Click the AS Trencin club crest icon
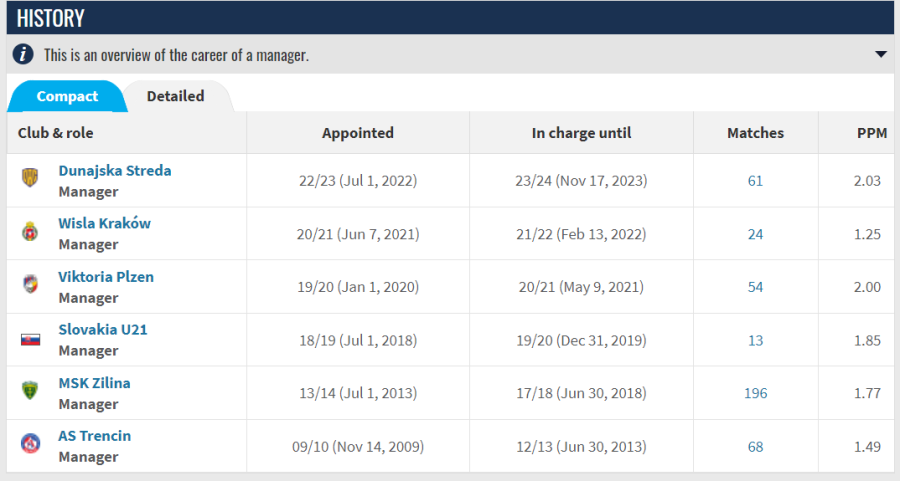Screen dimensions: 900x481 pos(30,444)
